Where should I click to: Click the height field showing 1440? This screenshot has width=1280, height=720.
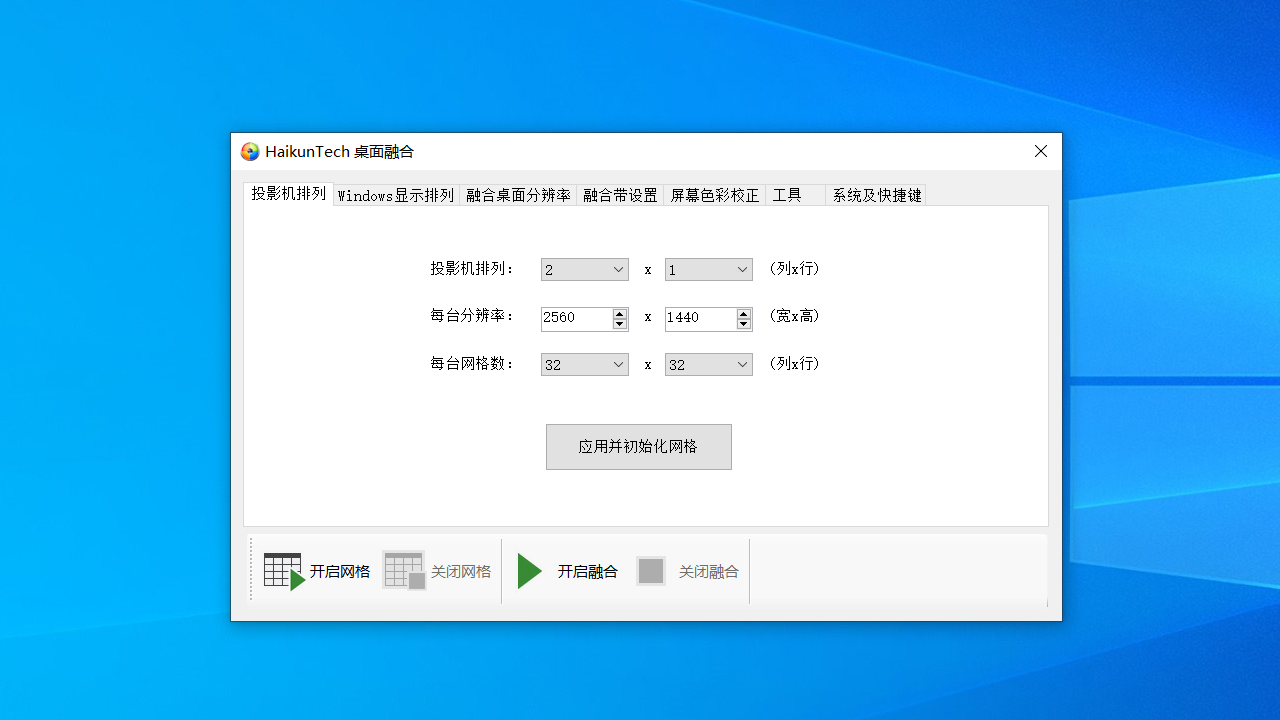(700, 318)
